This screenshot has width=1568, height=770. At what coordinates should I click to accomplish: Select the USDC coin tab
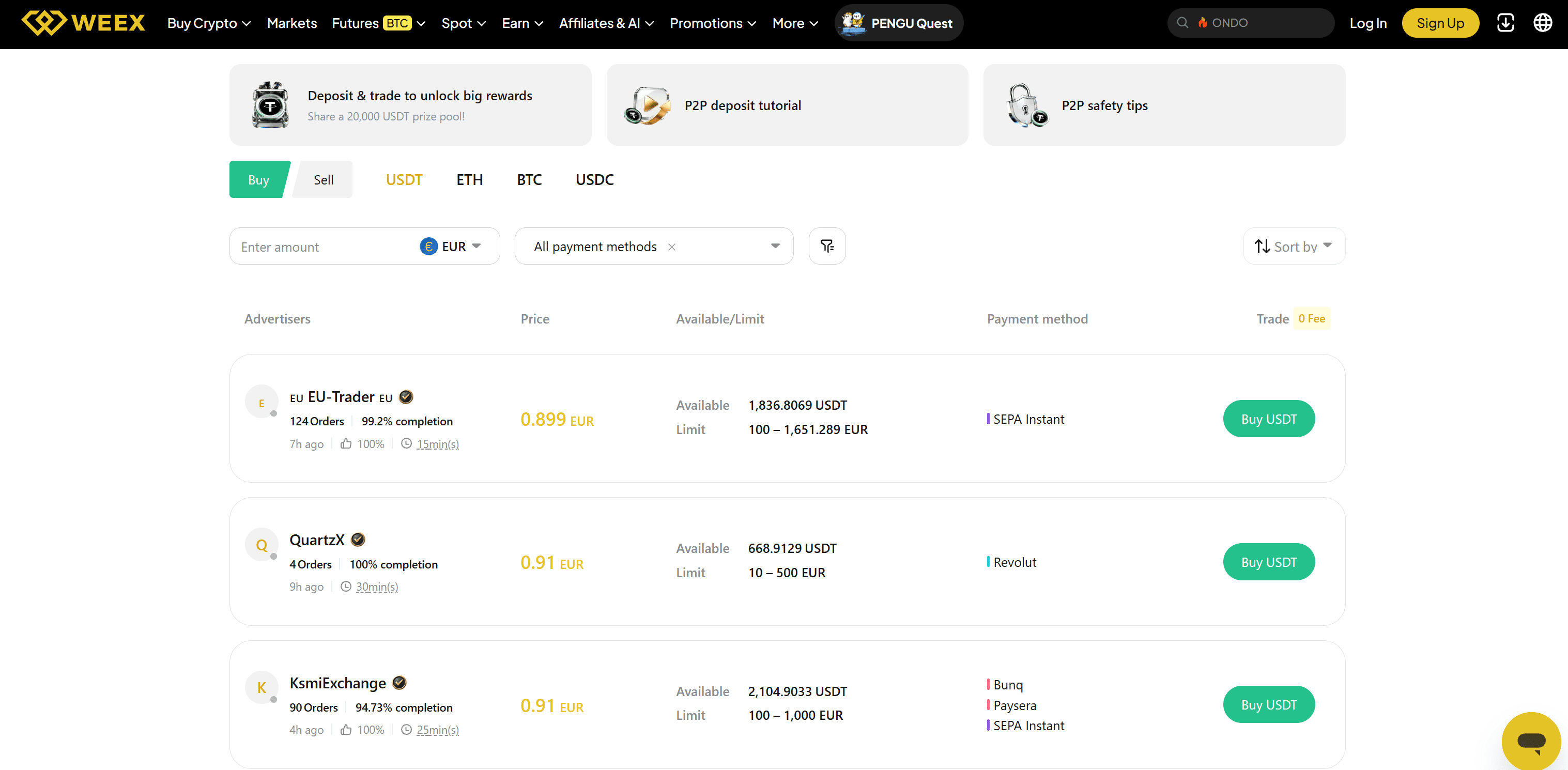click(x=595, y=179)
